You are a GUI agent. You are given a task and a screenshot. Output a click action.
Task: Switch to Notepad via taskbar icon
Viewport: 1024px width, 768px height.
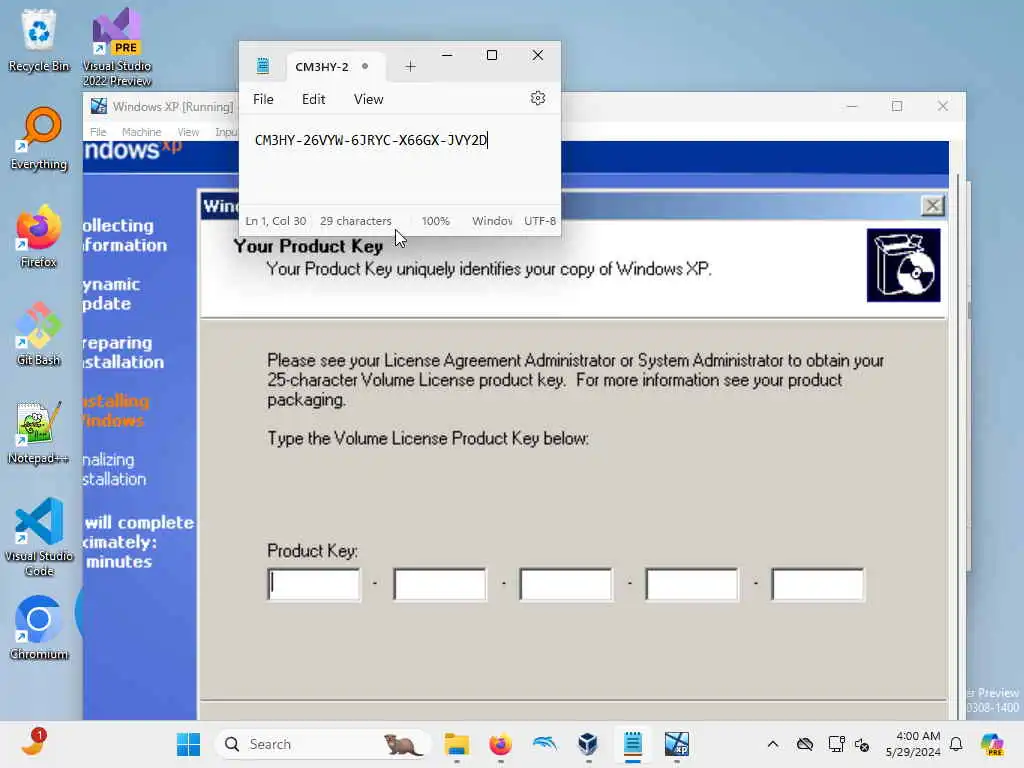click(x=632, y=744)
